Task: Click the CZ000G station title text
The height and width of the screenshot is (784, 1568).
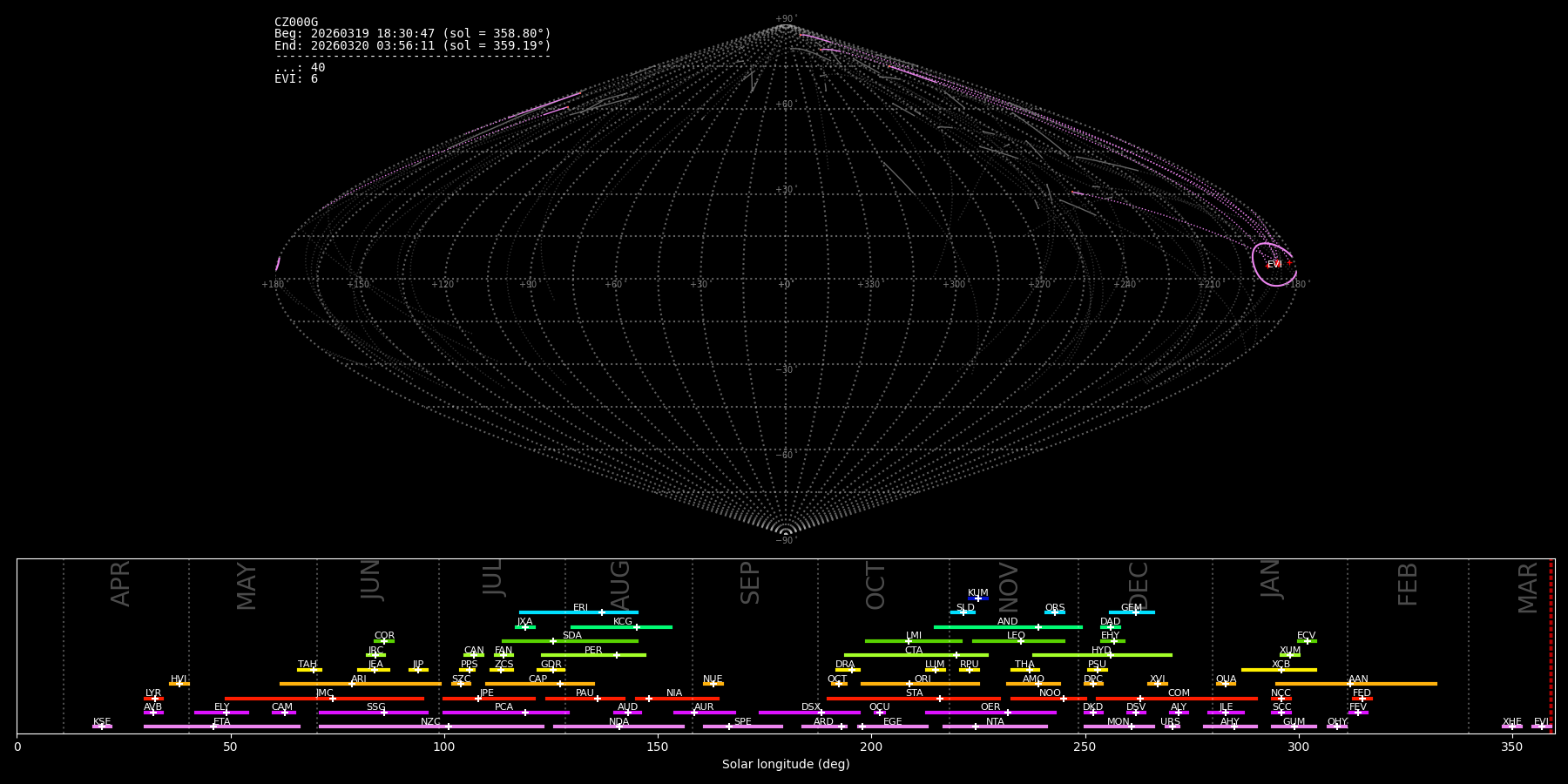Action: point(296,23)
